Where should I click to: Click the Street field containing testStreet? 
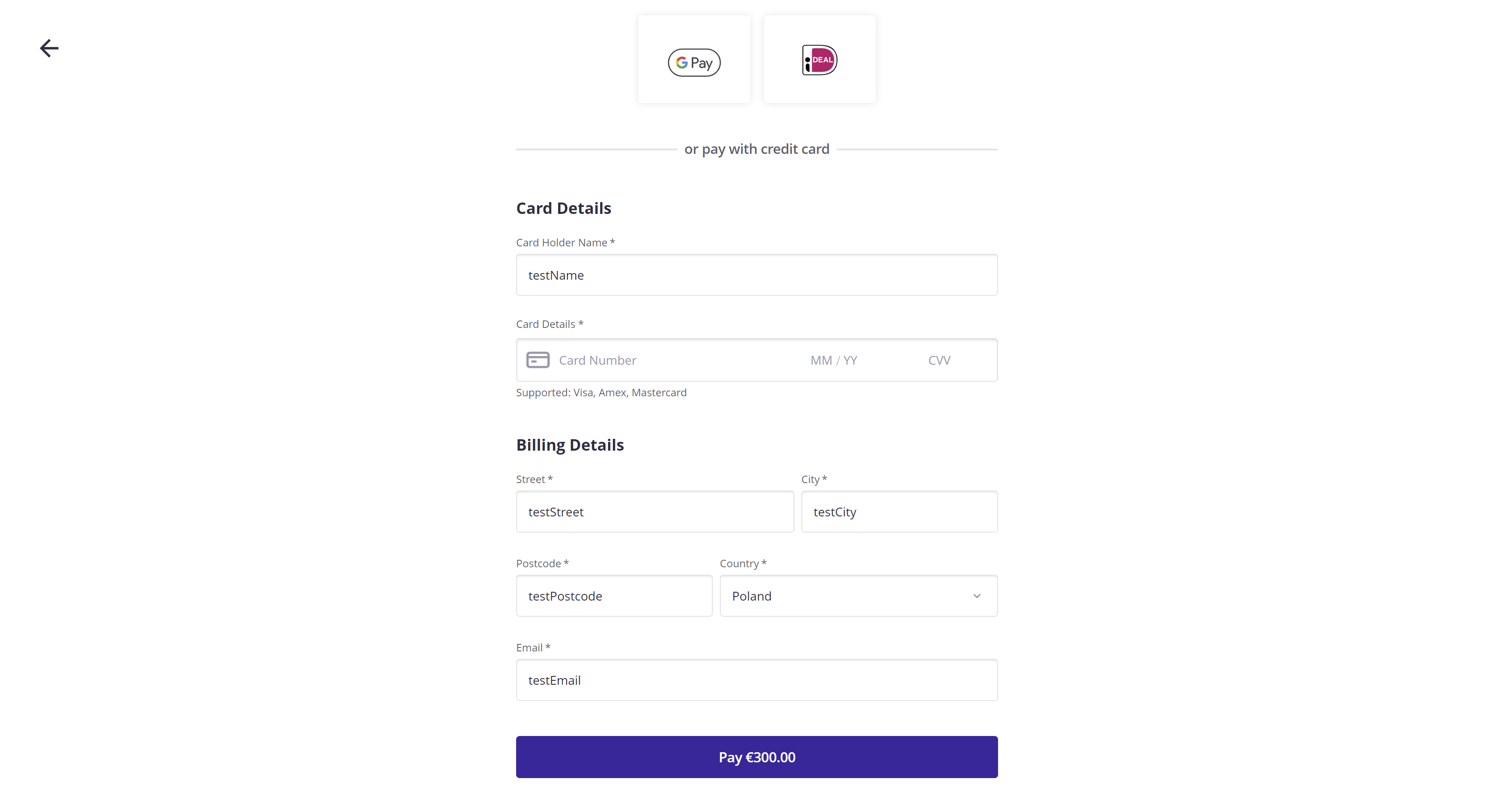(654, 512)
